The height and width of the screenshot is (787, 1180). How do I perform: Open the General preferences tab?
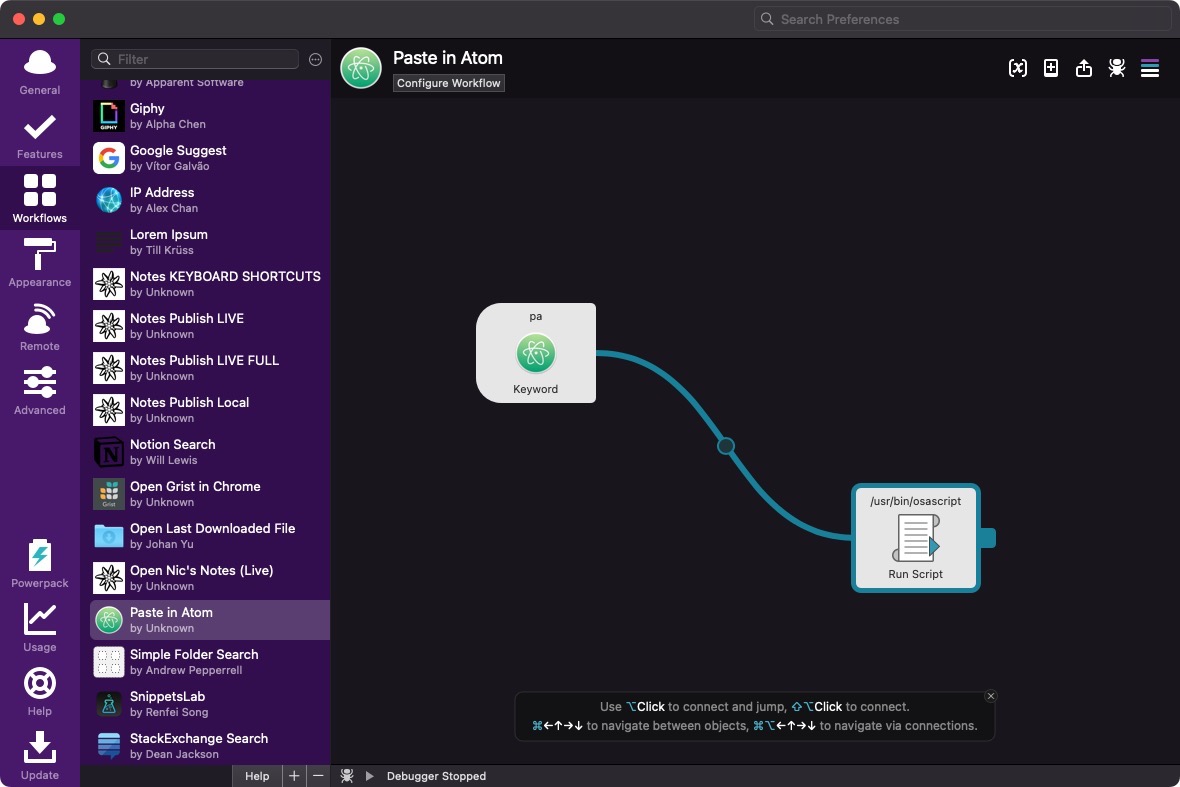[40, 72]
